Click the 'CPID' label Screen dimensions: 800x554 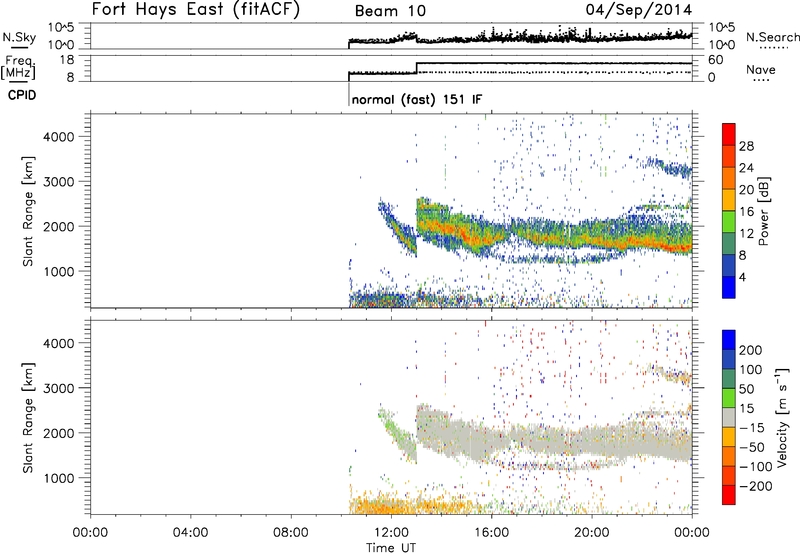coord(22,95)
